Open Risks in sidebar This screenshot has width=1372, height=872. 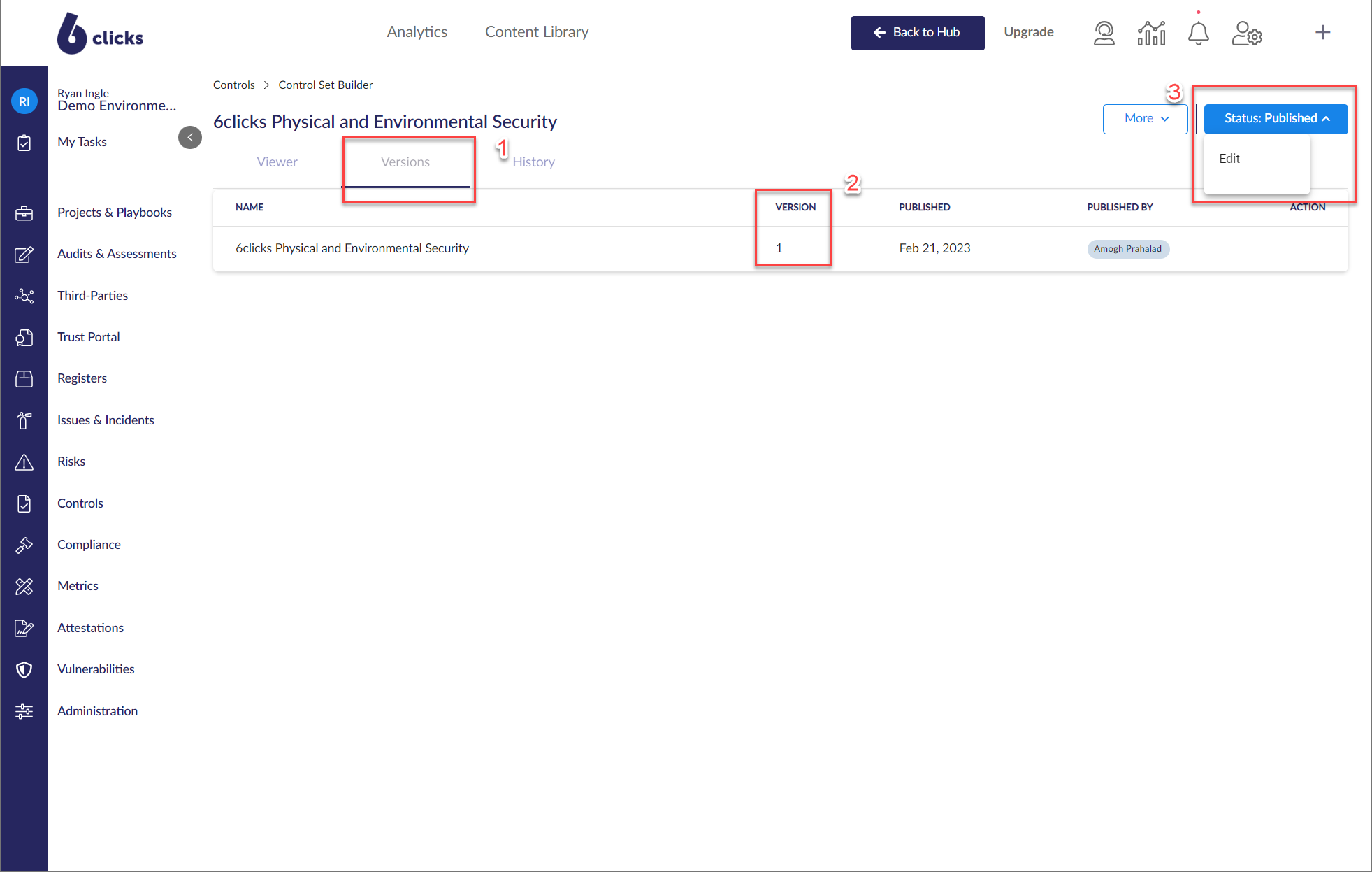(71, 462)
